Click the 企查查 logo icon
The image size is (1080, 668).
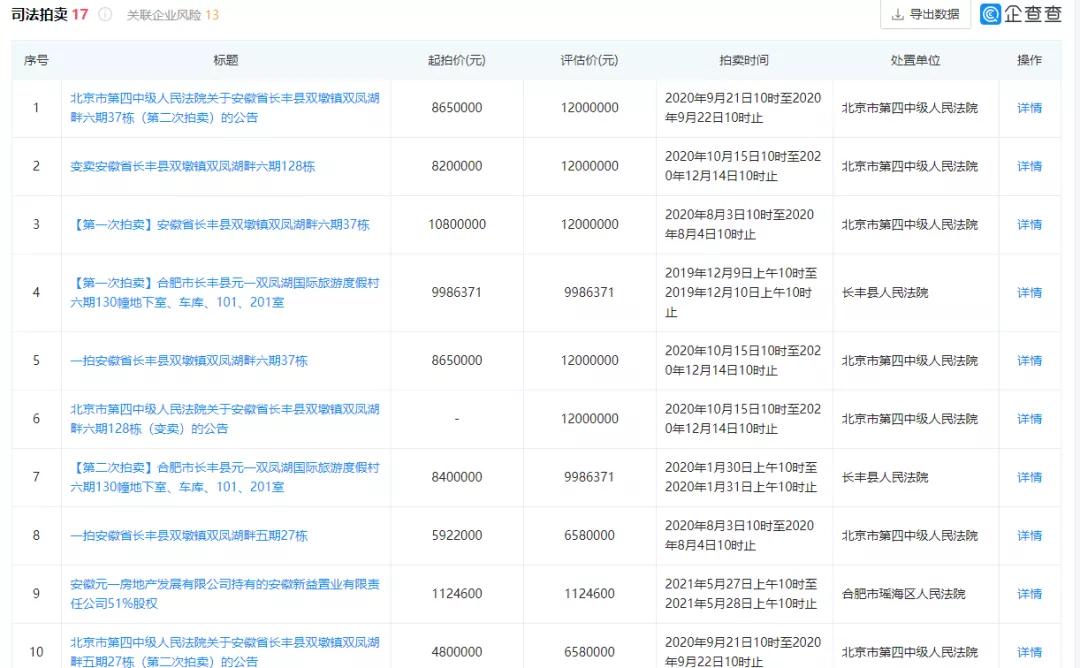pyautogui.click(x=990, y=15)
